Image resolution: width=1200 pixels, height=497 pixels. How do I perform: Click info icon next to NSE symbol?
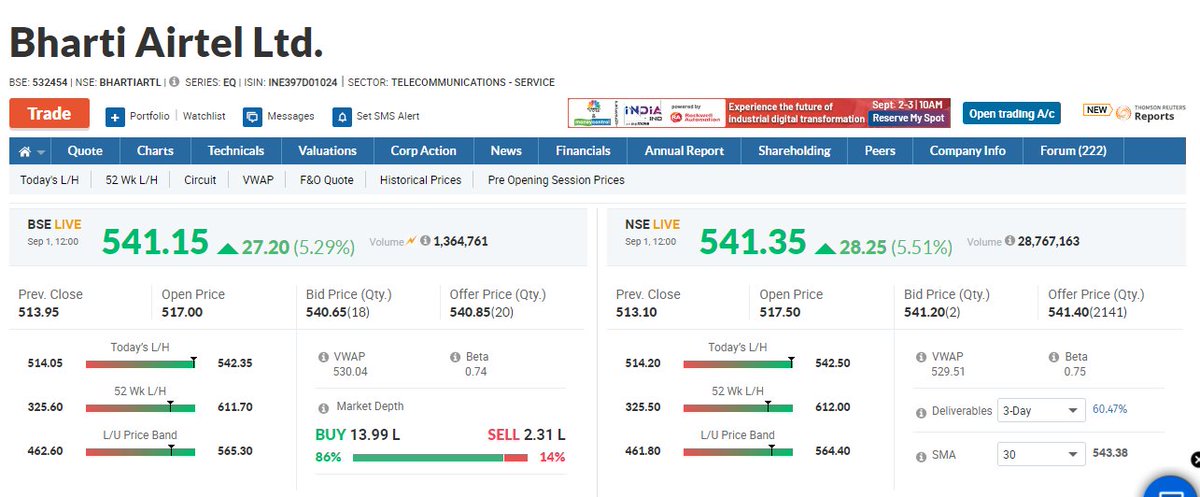point(174,82)
